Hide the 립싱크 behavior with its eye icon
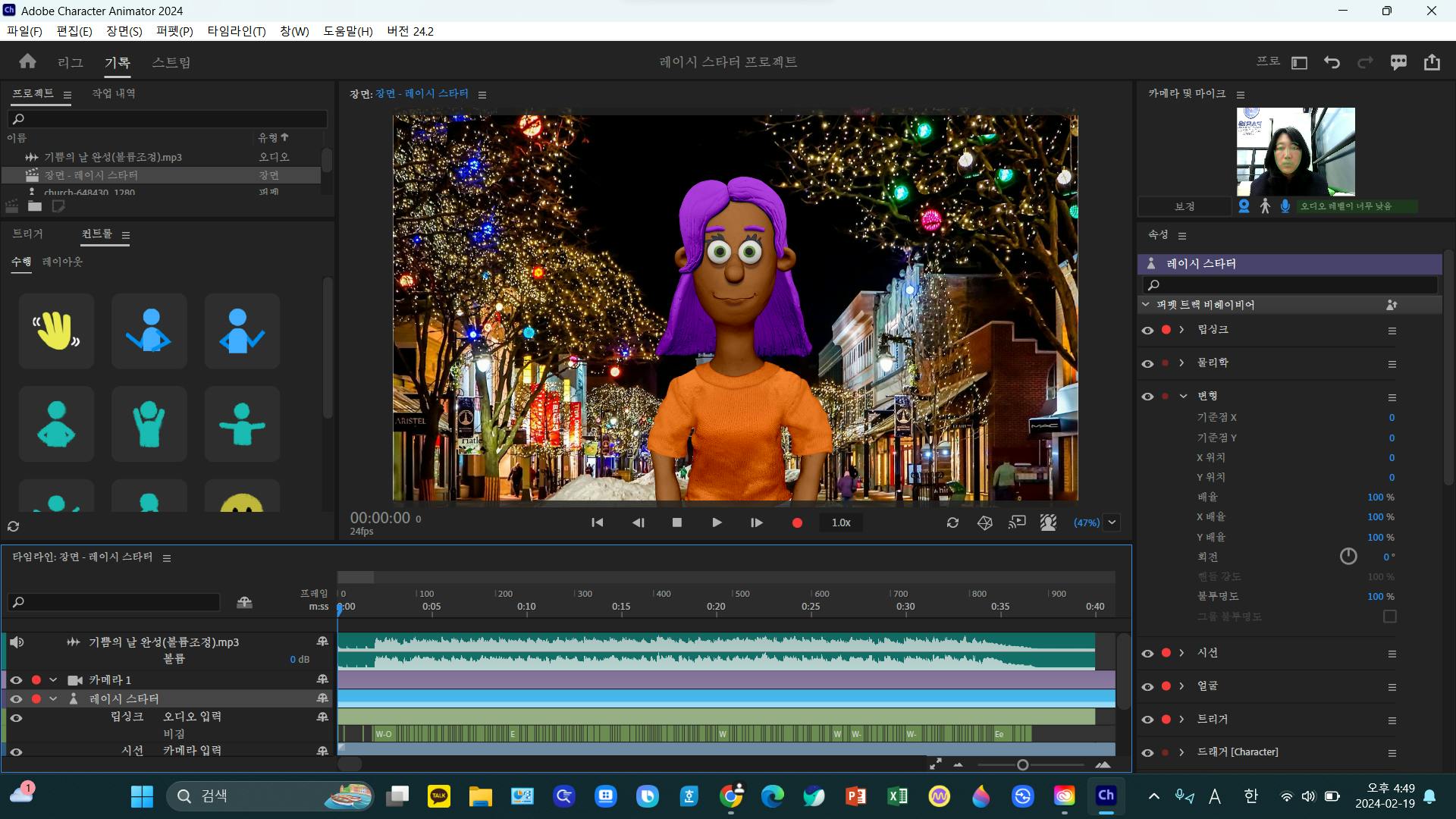The width and height of the screenshot is (1456, 819). coord(1147,330)
